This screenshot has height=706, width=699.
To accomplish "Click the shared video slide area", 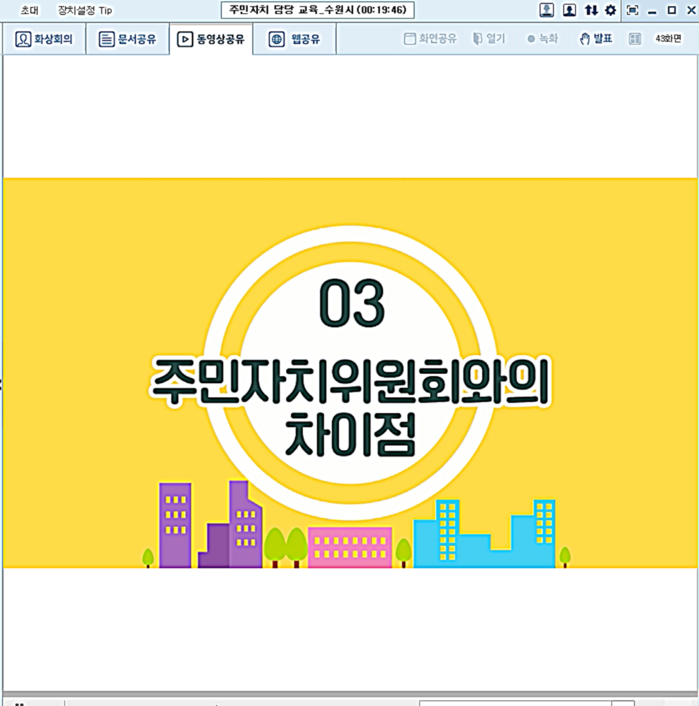I will (349, 372).
